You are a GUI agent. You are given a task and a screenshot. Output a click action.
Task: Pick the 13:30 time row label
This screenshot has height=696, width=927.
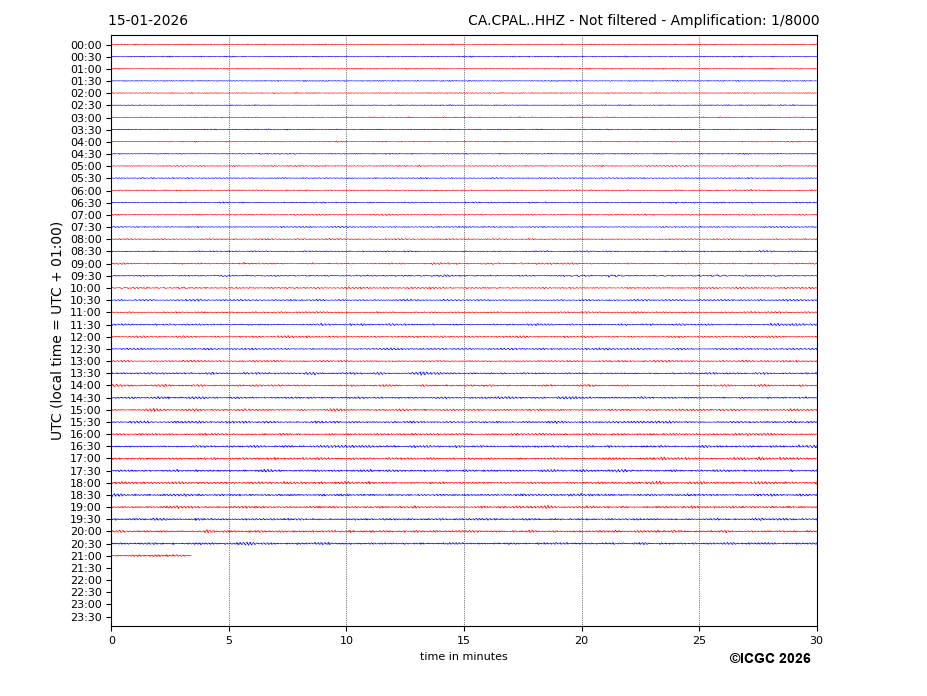(86, 374)
